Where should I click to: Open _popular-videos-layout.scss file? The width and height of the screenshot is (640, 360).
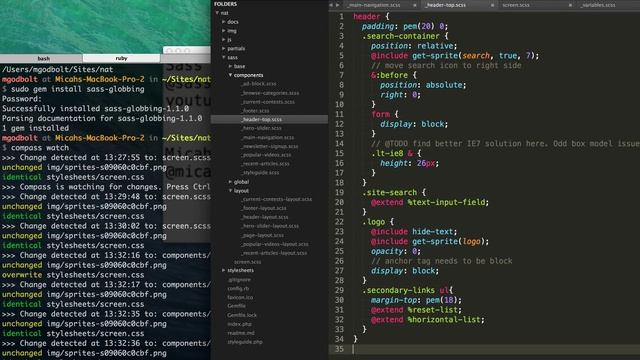(x=275, y=244)
